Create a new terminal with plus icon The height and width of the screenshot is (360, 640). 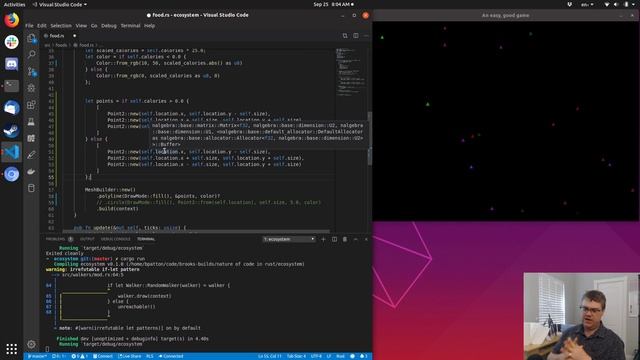click(x=323, y=239)
